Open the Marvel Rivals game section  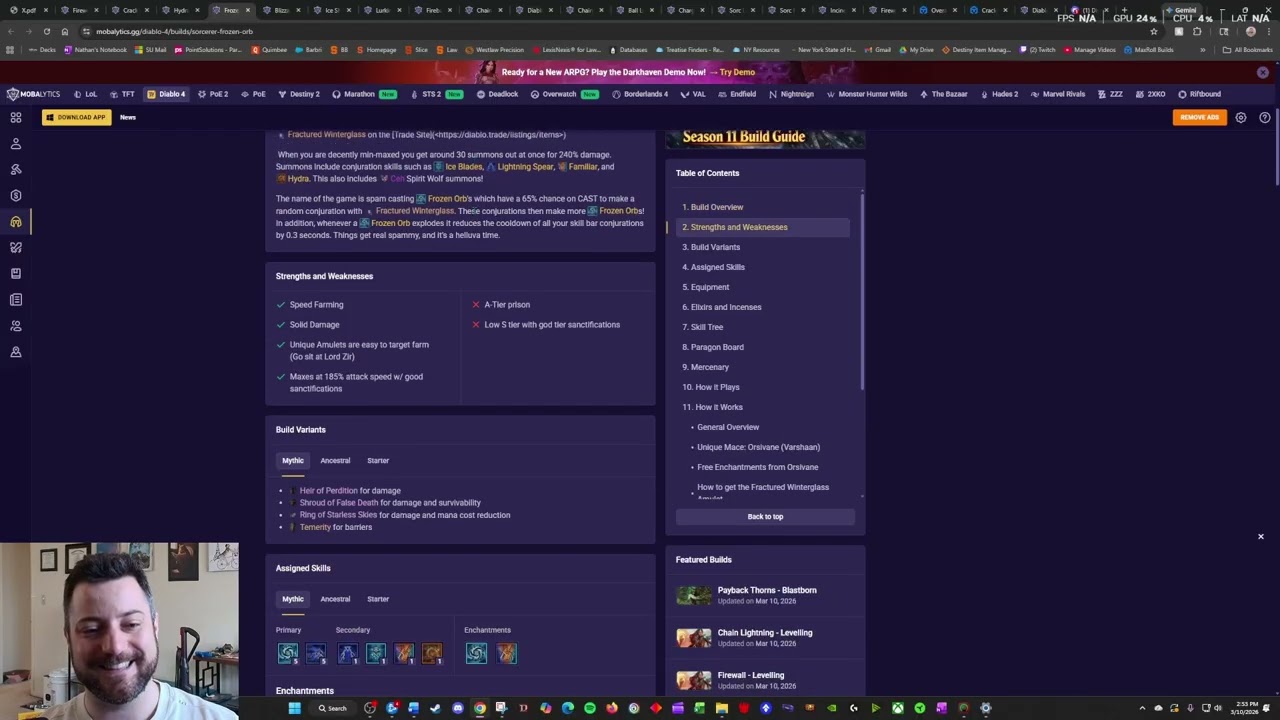point(1057,94)
